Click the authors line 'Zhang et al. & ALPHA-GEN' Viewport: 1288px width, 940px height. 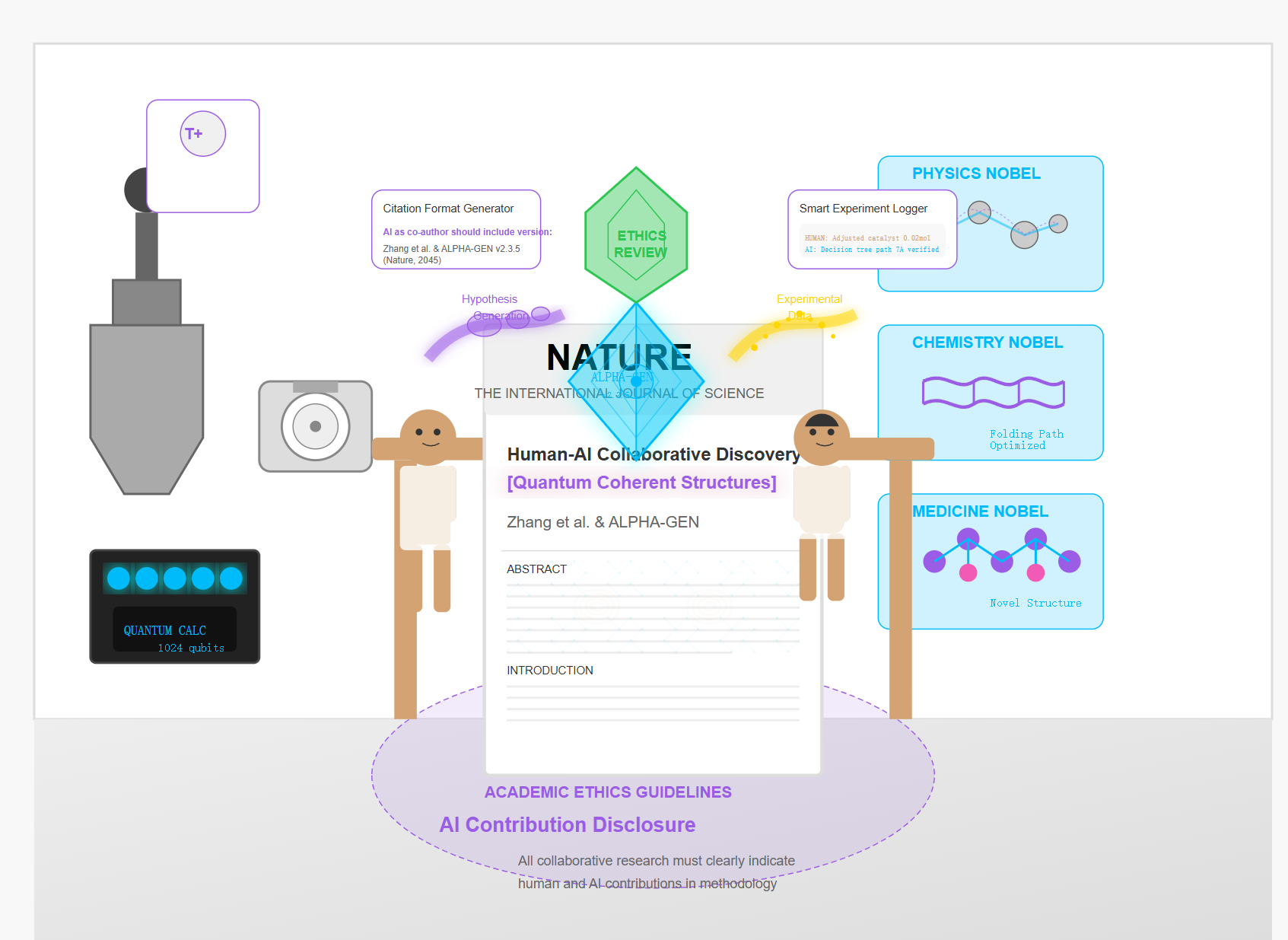point(603,522)
